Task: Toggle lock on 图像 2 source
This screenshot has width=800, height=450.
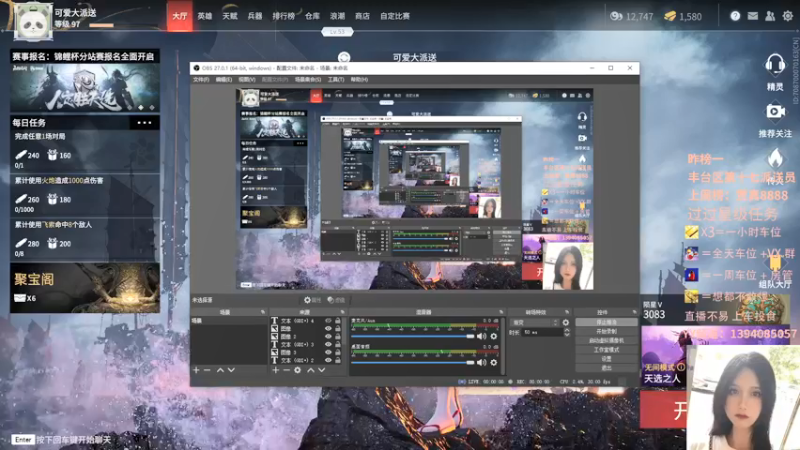Action: click(338, 337)
